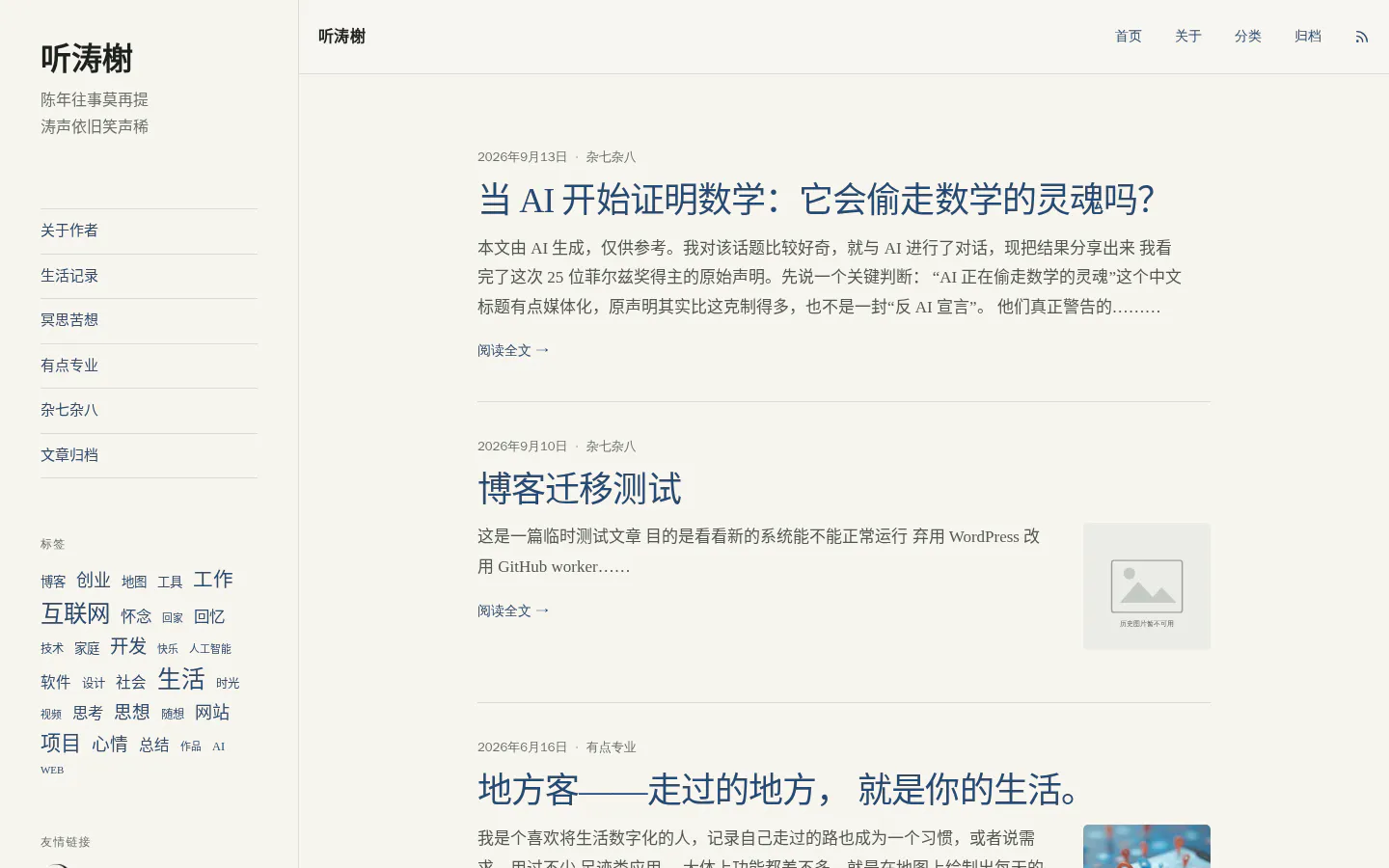Select the 项目 tag
The width and height of the screenshot is (1389, 868).
click(61, 743)
